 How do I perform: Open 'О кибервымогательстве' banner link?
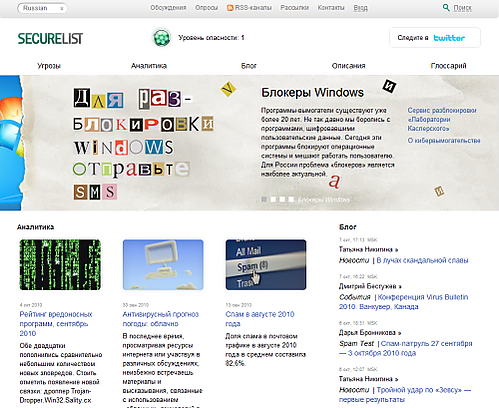tap(444, 141)
